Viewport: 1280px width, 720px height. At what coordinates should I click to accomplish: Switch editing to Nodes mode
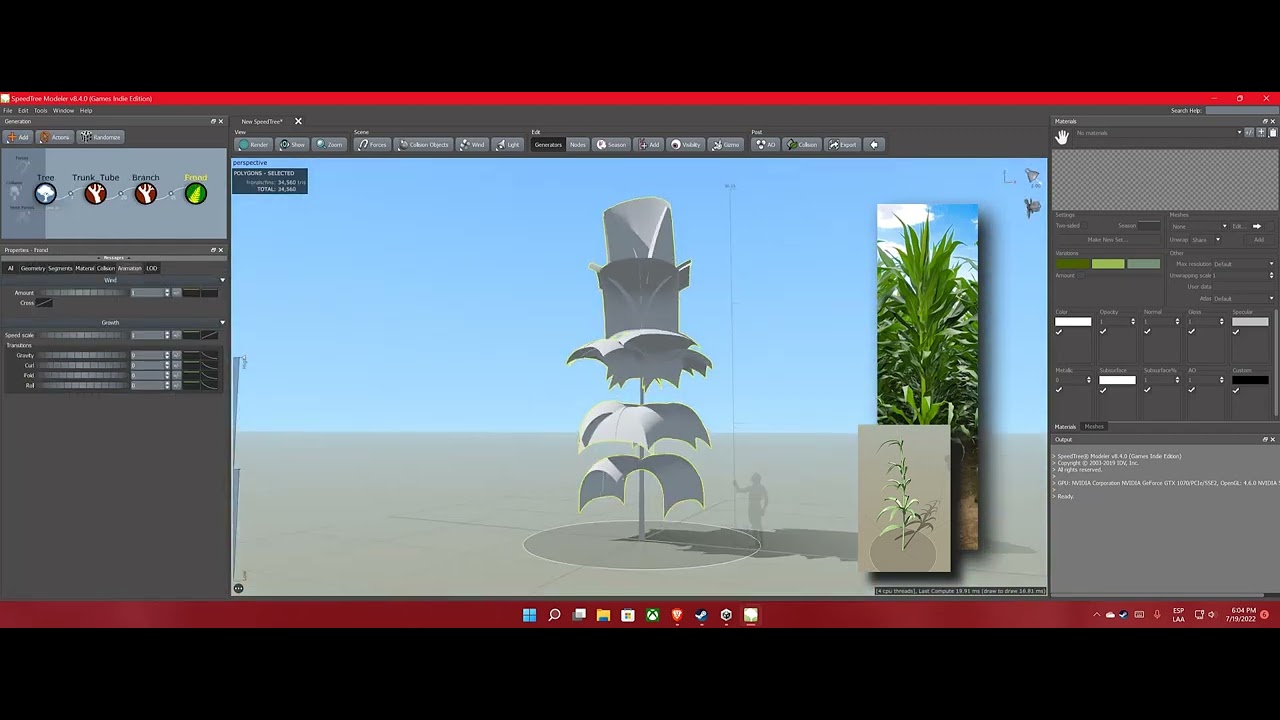(x=578, y=145)
